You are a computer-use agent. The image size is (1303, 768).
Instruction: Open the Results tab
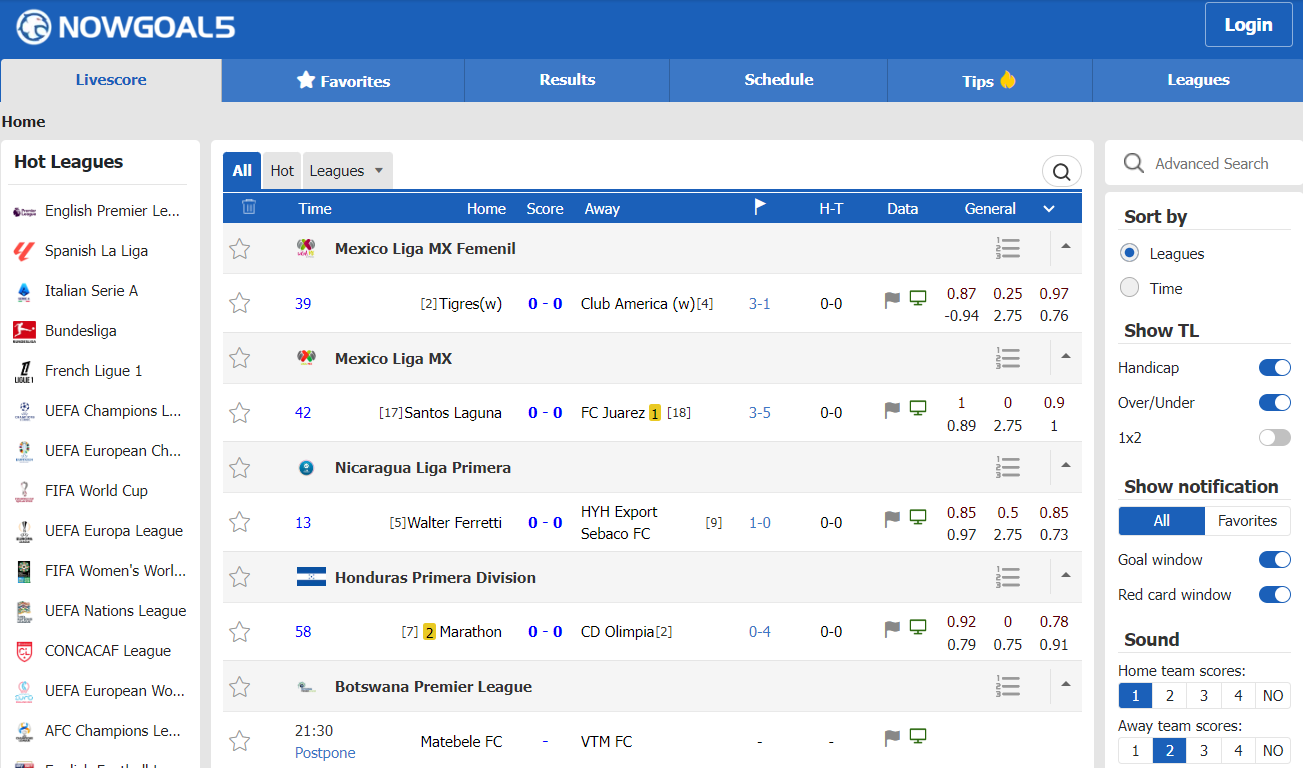pyautogui.click(x=567, y=80)
